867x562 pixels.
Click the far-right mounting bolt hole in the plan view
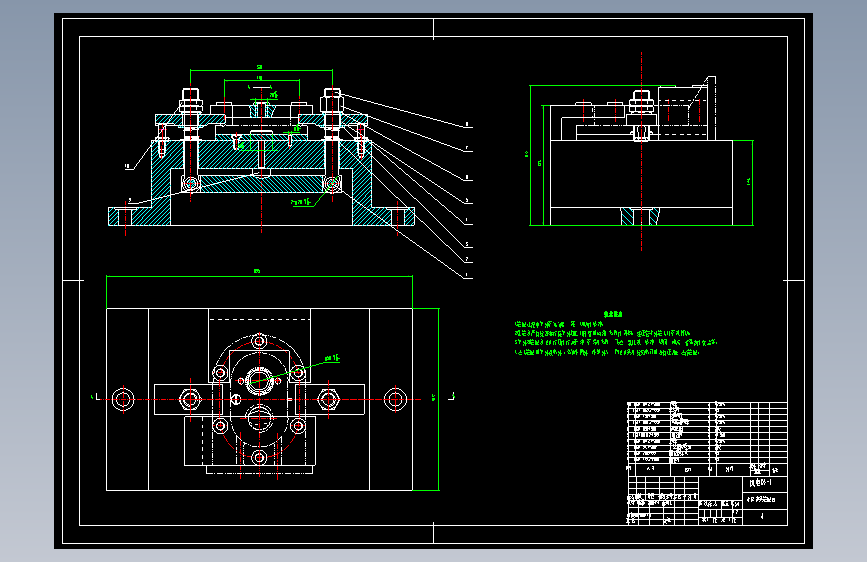pos(395,399)
